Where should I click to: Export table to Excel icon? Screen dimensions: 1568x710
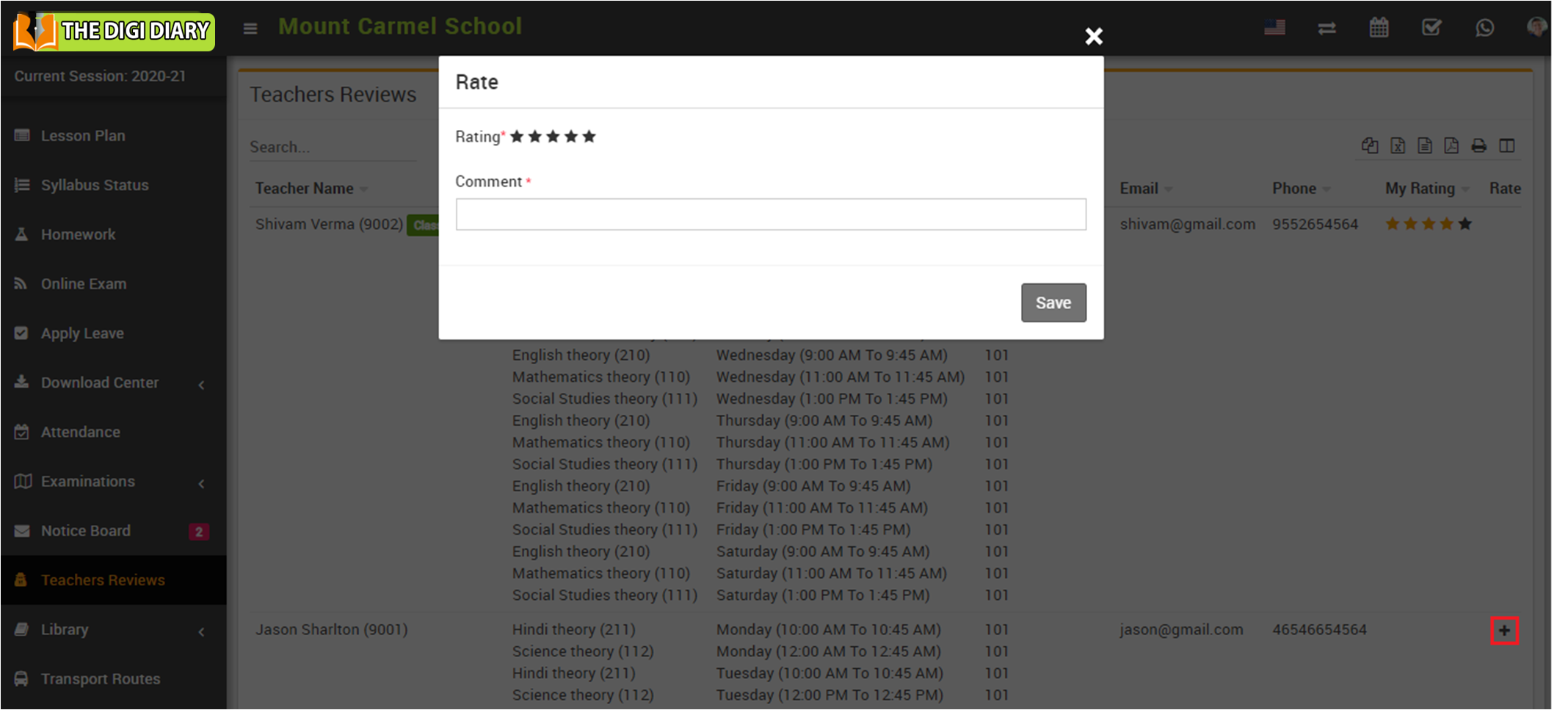pyautogui.click(x=1398, y=146)
